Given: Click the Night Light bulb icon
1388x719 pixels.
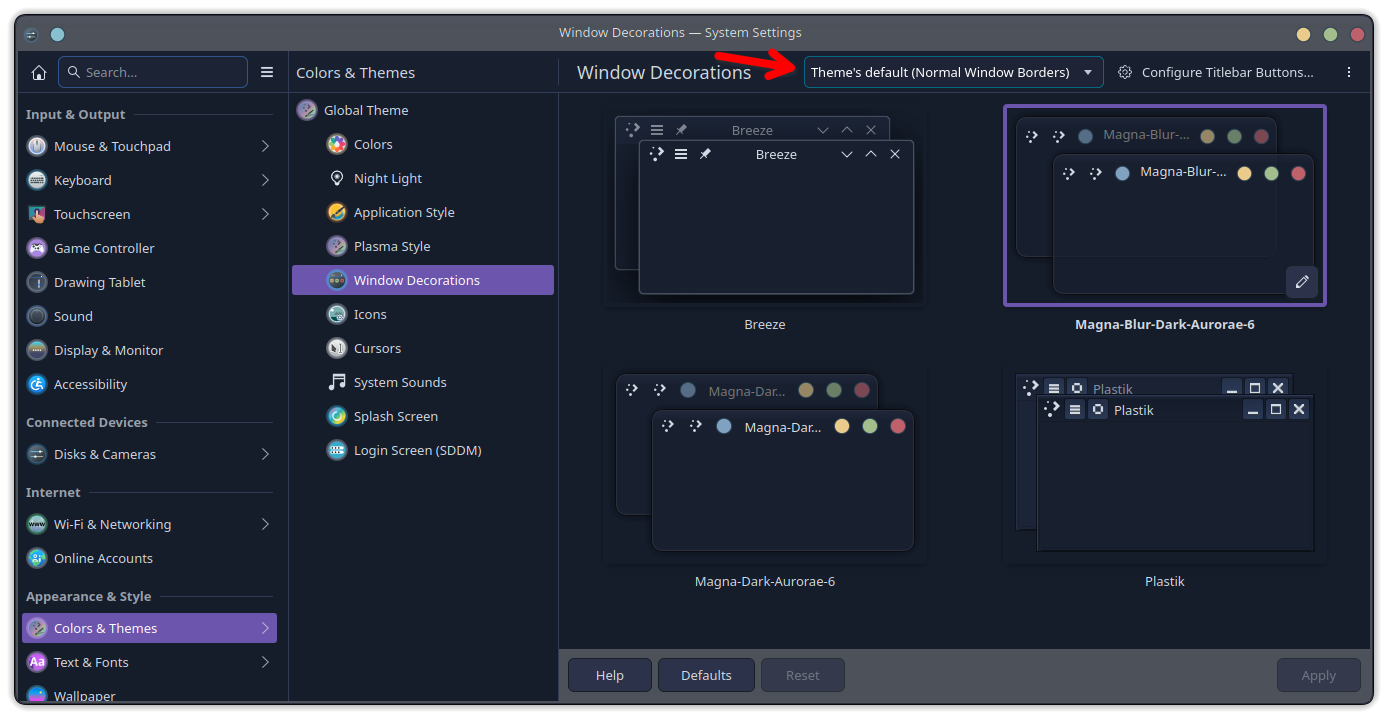Looking at the screenshot, I should [x=337, y=178].
